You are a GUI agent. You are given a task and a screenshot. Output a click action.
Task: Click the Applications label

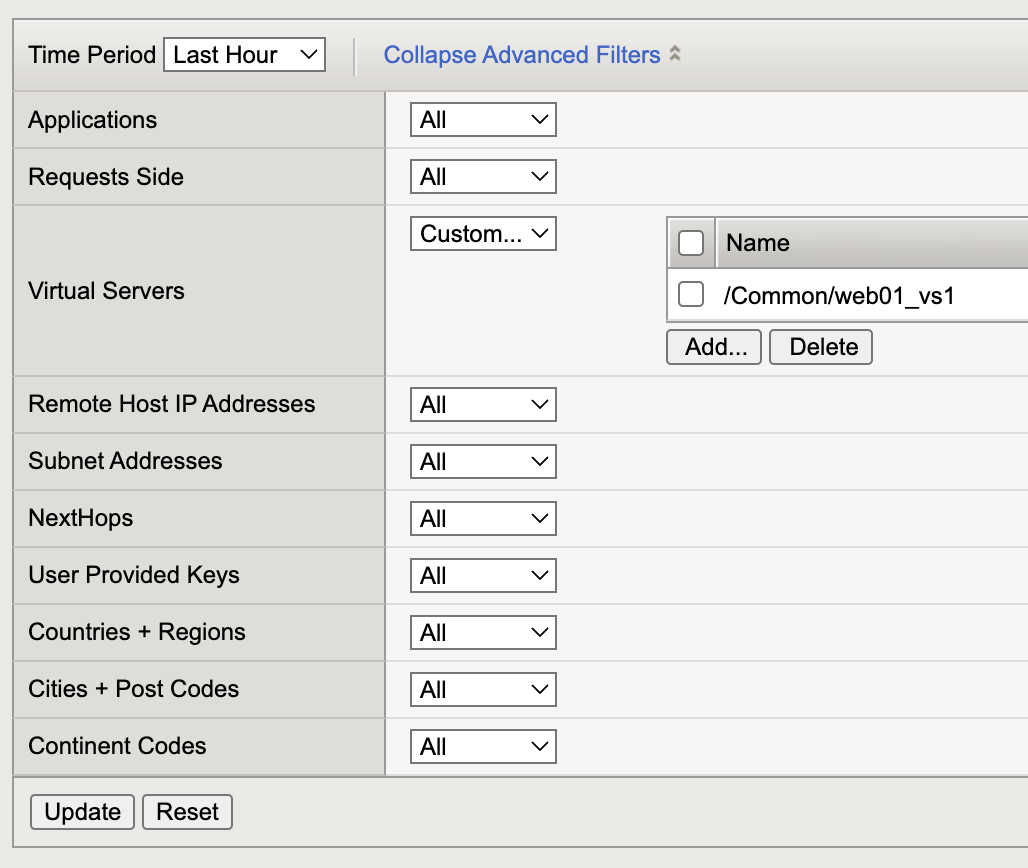pyautogui.click(x=92, y=121)
